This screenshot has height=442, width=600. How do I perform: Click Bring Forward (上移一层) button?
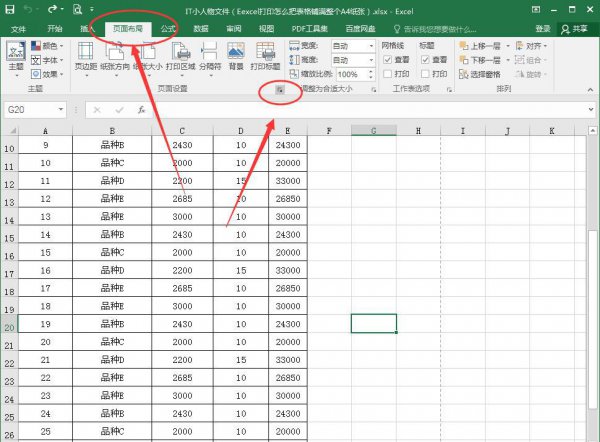click(480, 46)
